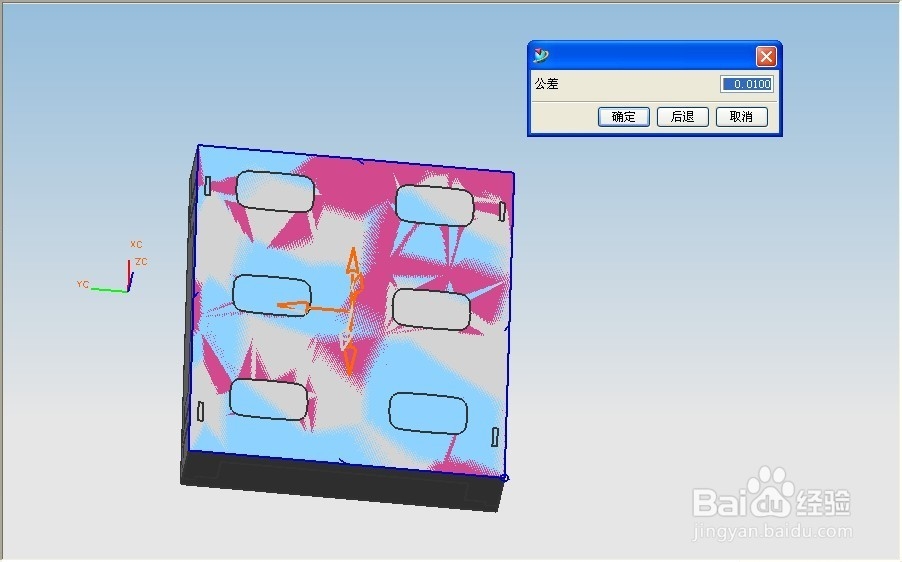Click the 公差 label text
Viewport: 902px width, 562px height.
(x=546, y=84)
